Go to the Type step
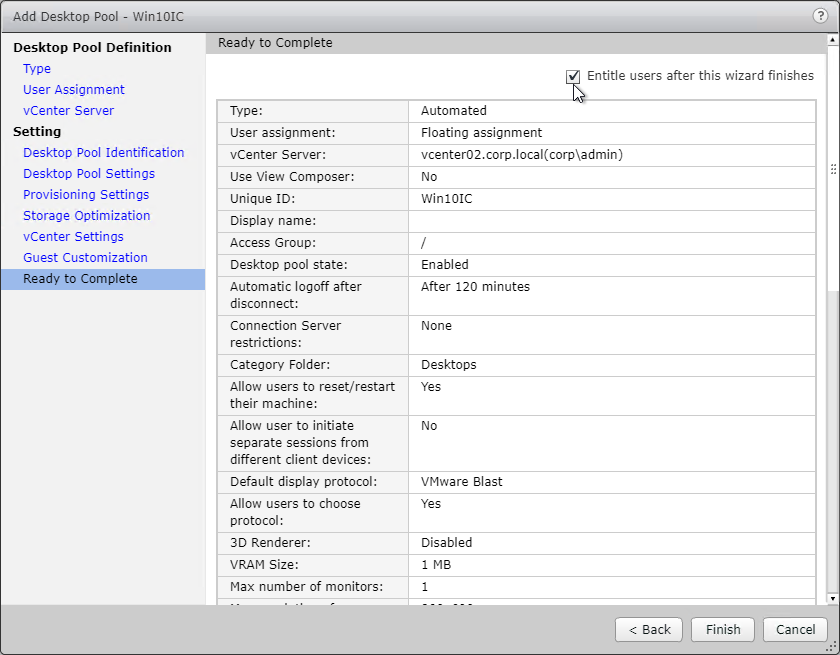840x655 pixels. pyautogui.click(x=37, y=69)
